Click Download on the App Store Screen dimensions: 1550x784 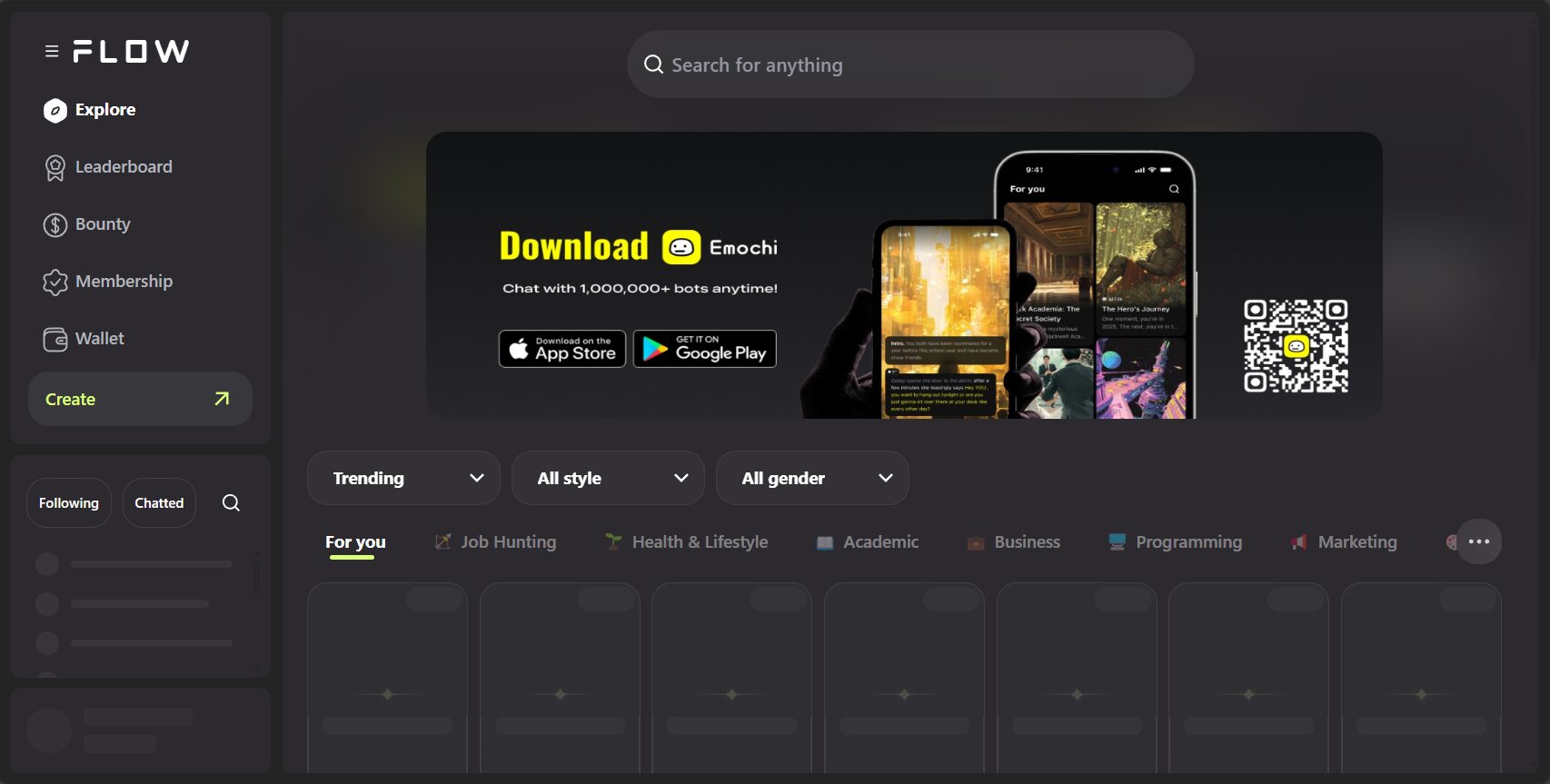pyautogui.click(x=562, y=349)
